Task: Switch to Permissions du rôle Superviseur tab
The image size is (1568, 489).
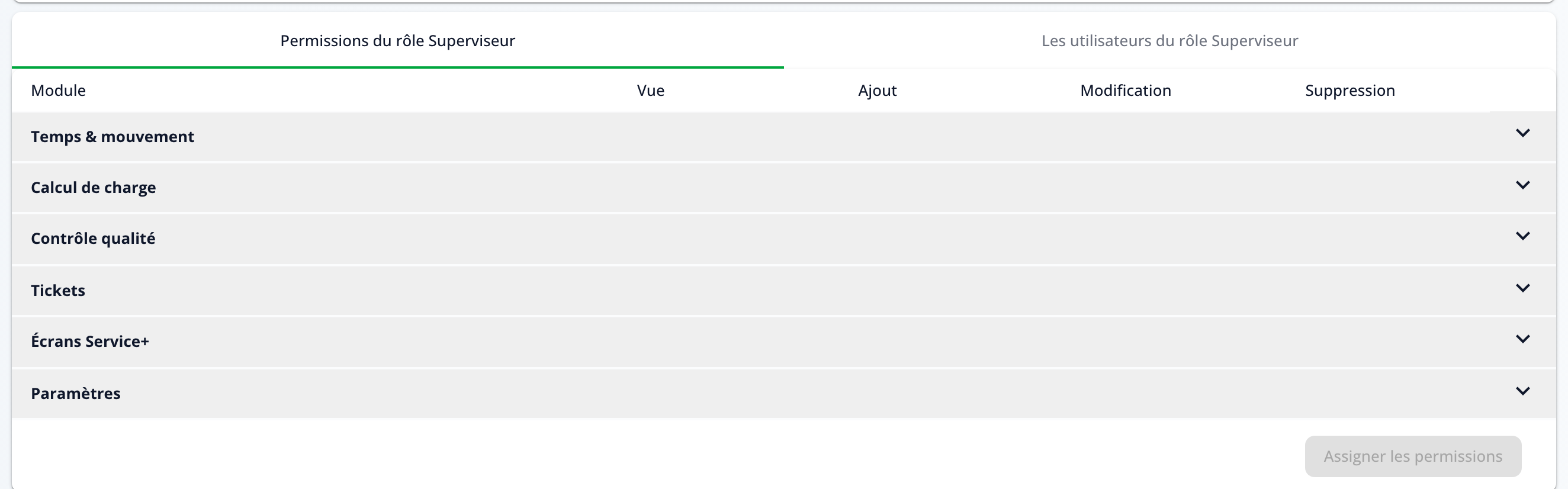Action: click(x=397, y=41)
